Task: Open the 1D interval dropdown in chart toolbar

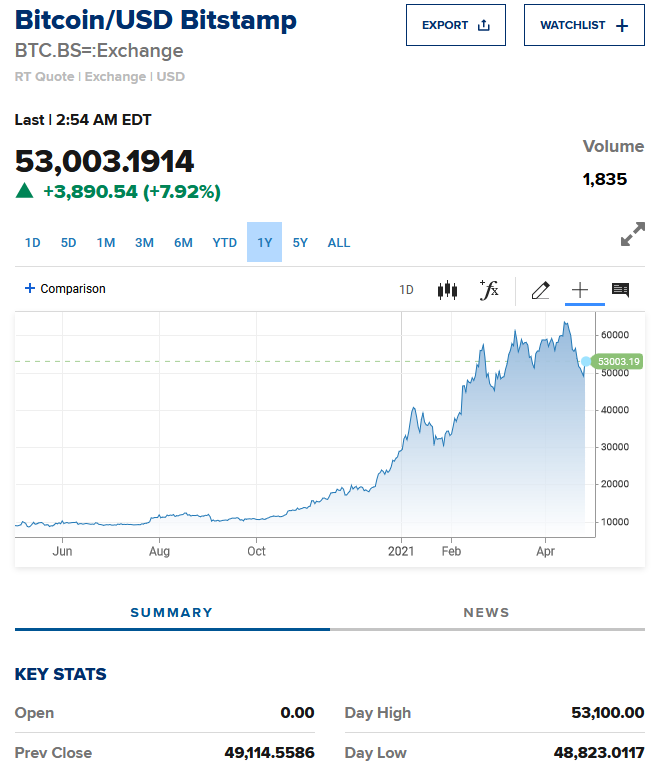Action: pos(406,290)
